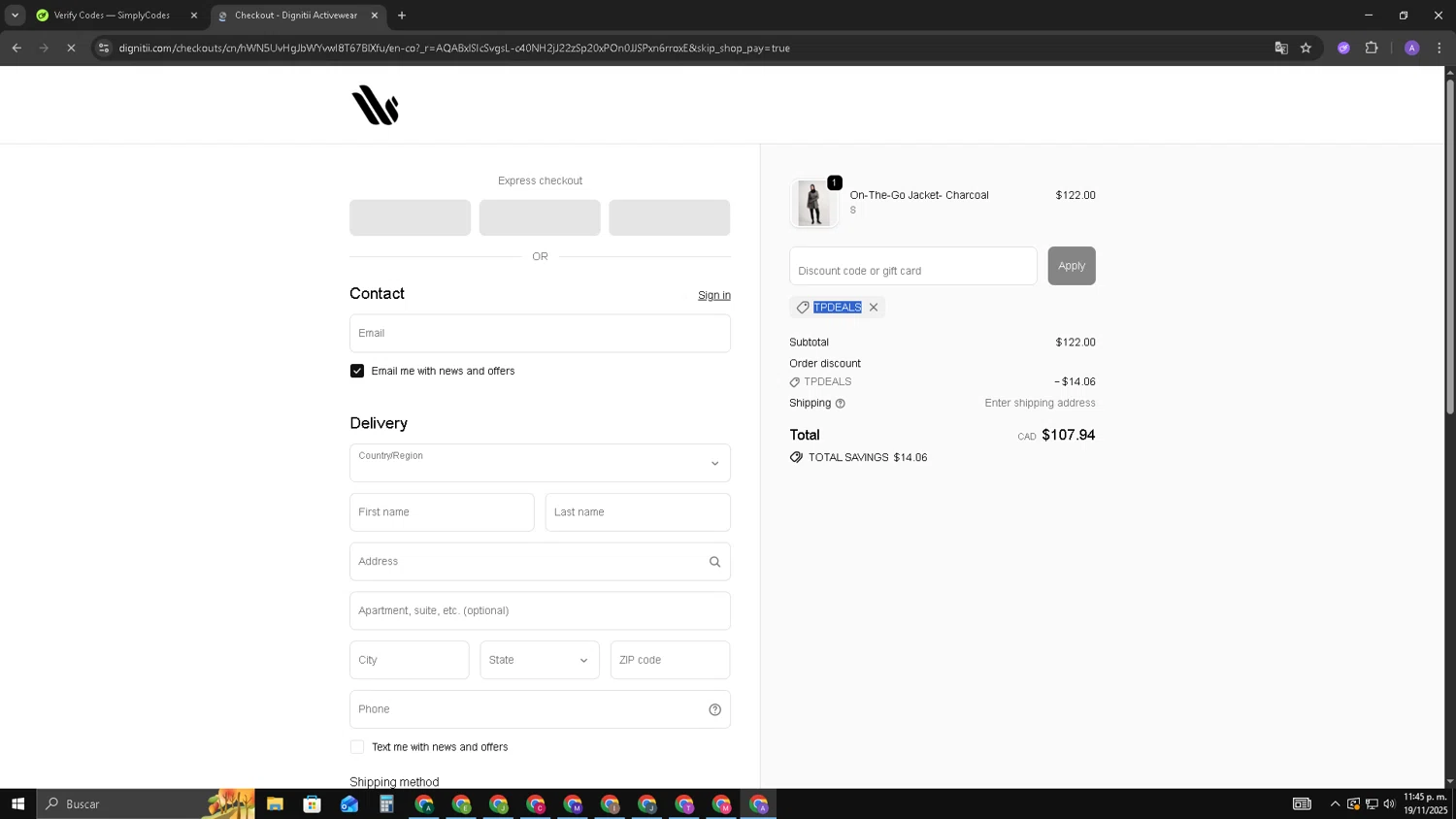Open the phone number help icon
Image resolution: width=1456 pixels, height=819 pixels.
(x=714, y=709)
